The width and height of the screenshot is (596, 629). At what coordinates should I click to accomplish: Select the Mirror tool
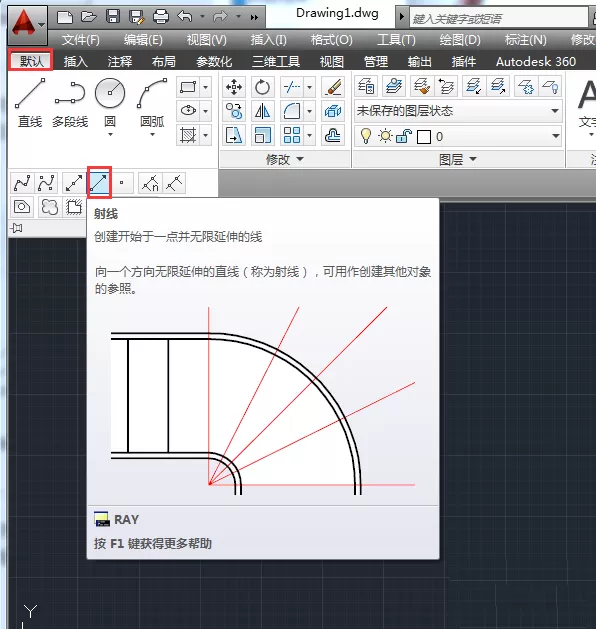pyautogui.click(x=262, y=111)
